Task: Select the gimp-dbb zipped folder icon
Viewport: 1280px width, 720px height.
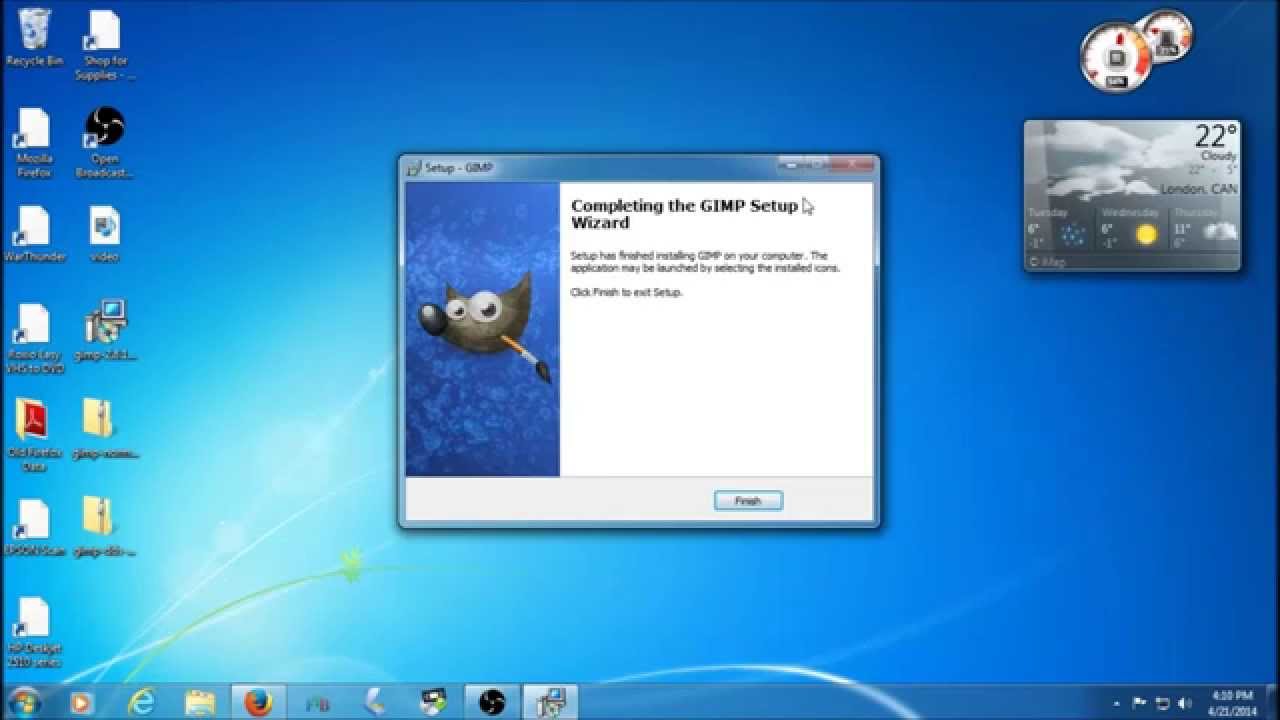Action: tap(104, 527)
